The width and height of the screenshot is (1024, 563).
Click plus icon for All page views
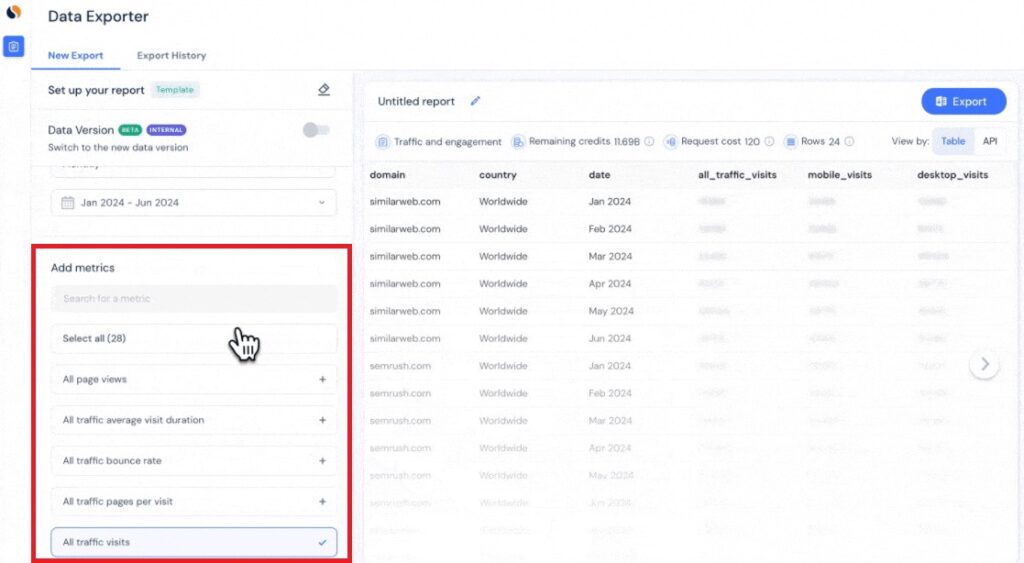click(x=323, y=379)
